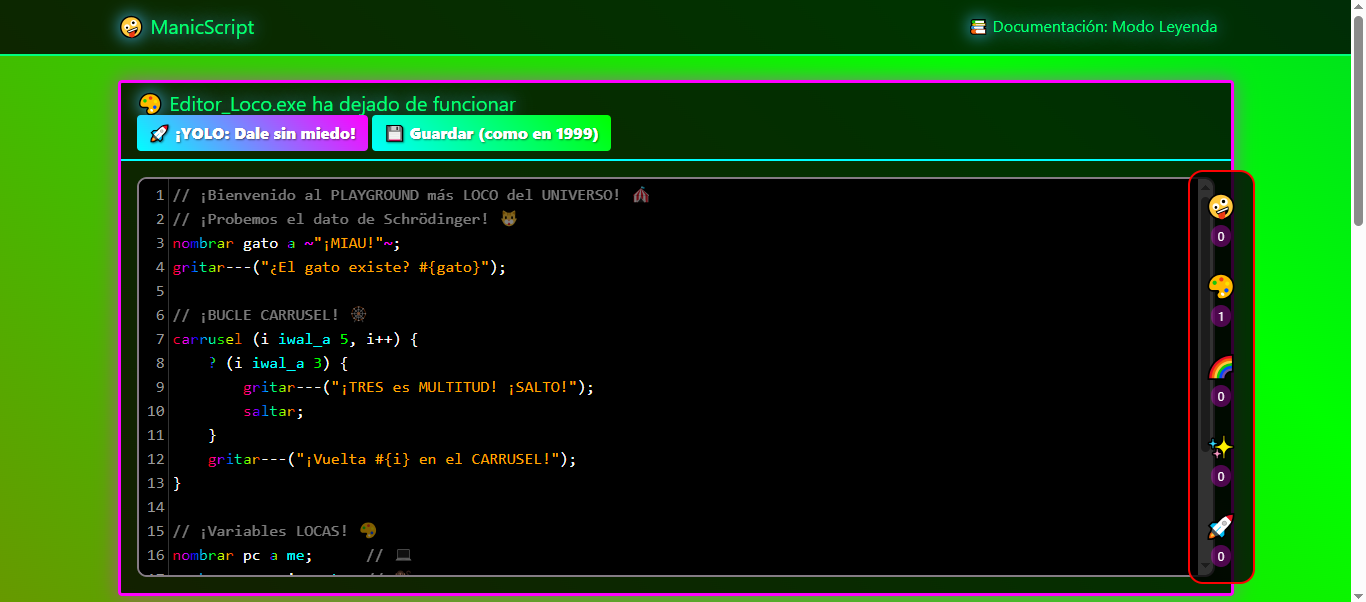Click the ManicScript zany face logo icon
1366x602 pixels.
point(131,27)
